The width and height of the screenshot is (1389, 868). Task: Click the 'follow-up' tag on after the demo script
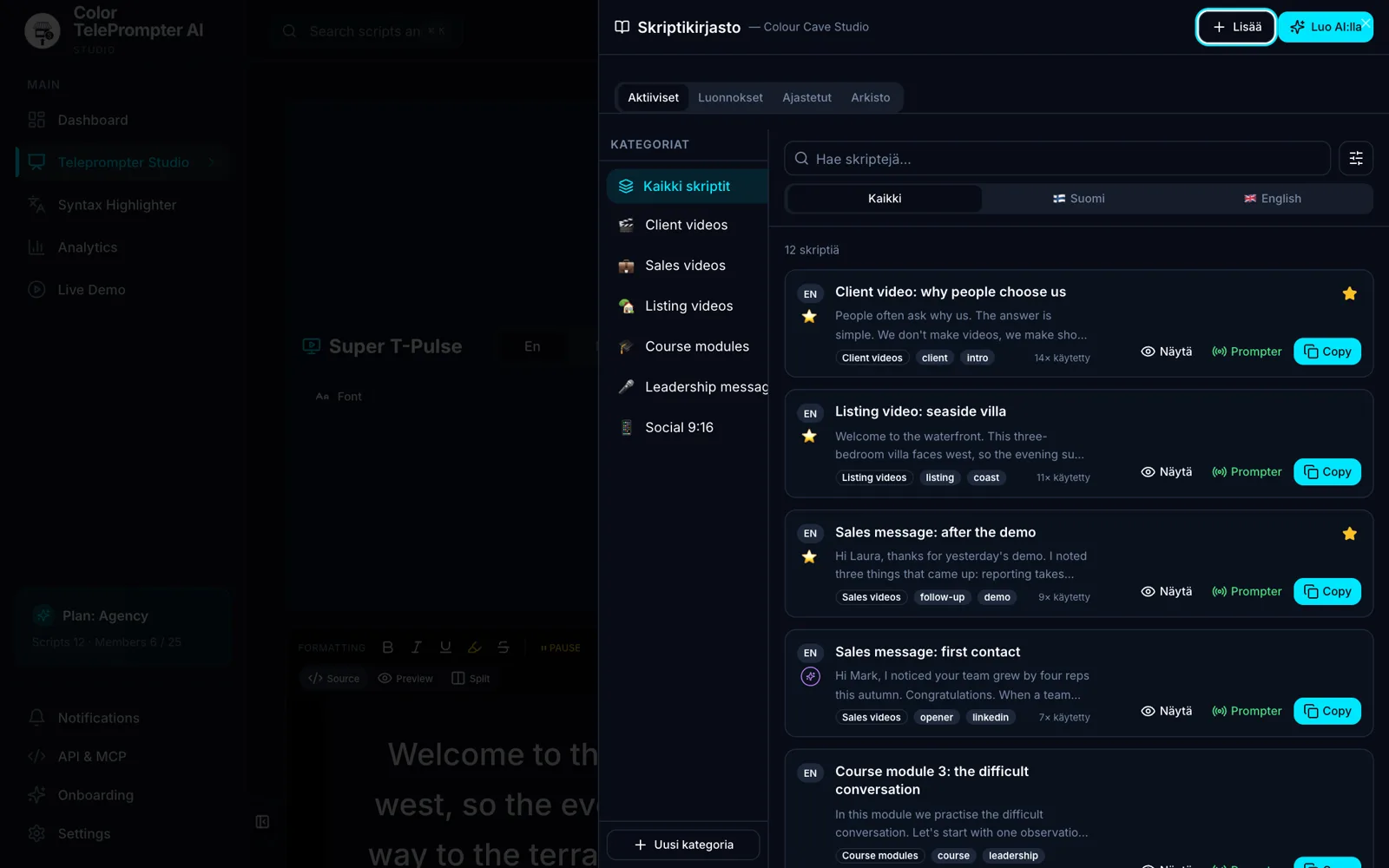point(942,597)
